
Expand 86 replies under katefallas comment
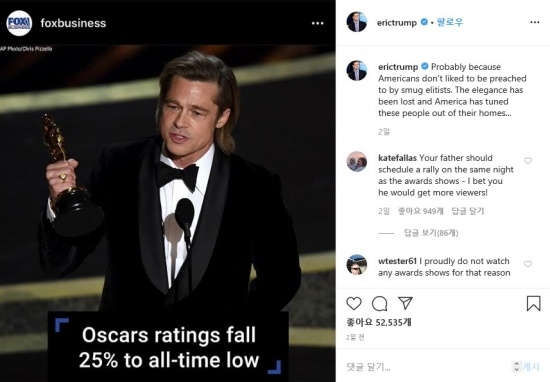(431, 233)
